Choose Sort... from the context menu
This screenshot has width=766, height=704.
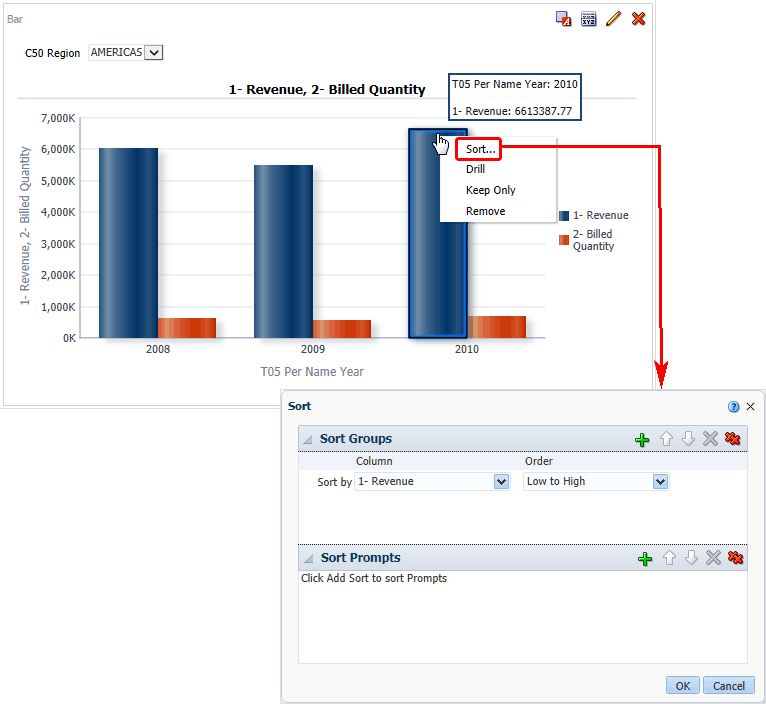click(x=480, y=149)
